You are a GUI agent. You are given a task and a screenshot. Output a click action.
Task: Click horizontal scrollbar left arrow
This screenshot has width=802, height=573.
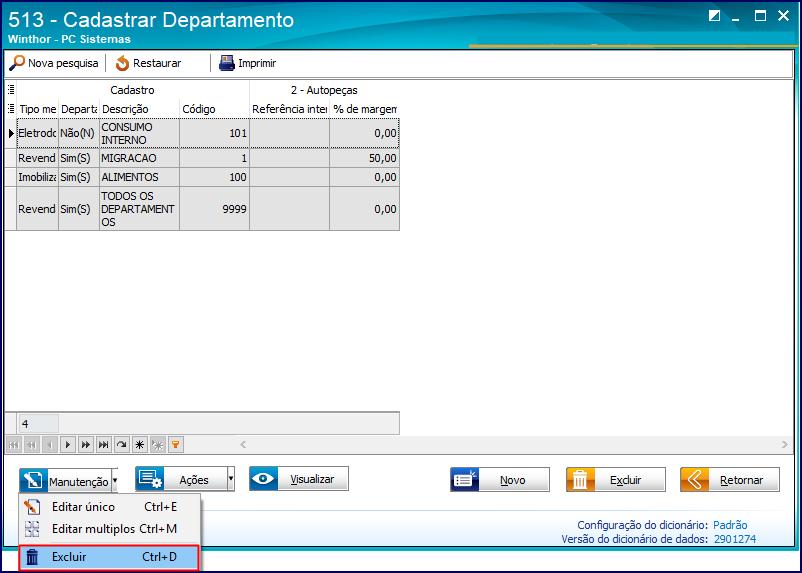point(243,445)
